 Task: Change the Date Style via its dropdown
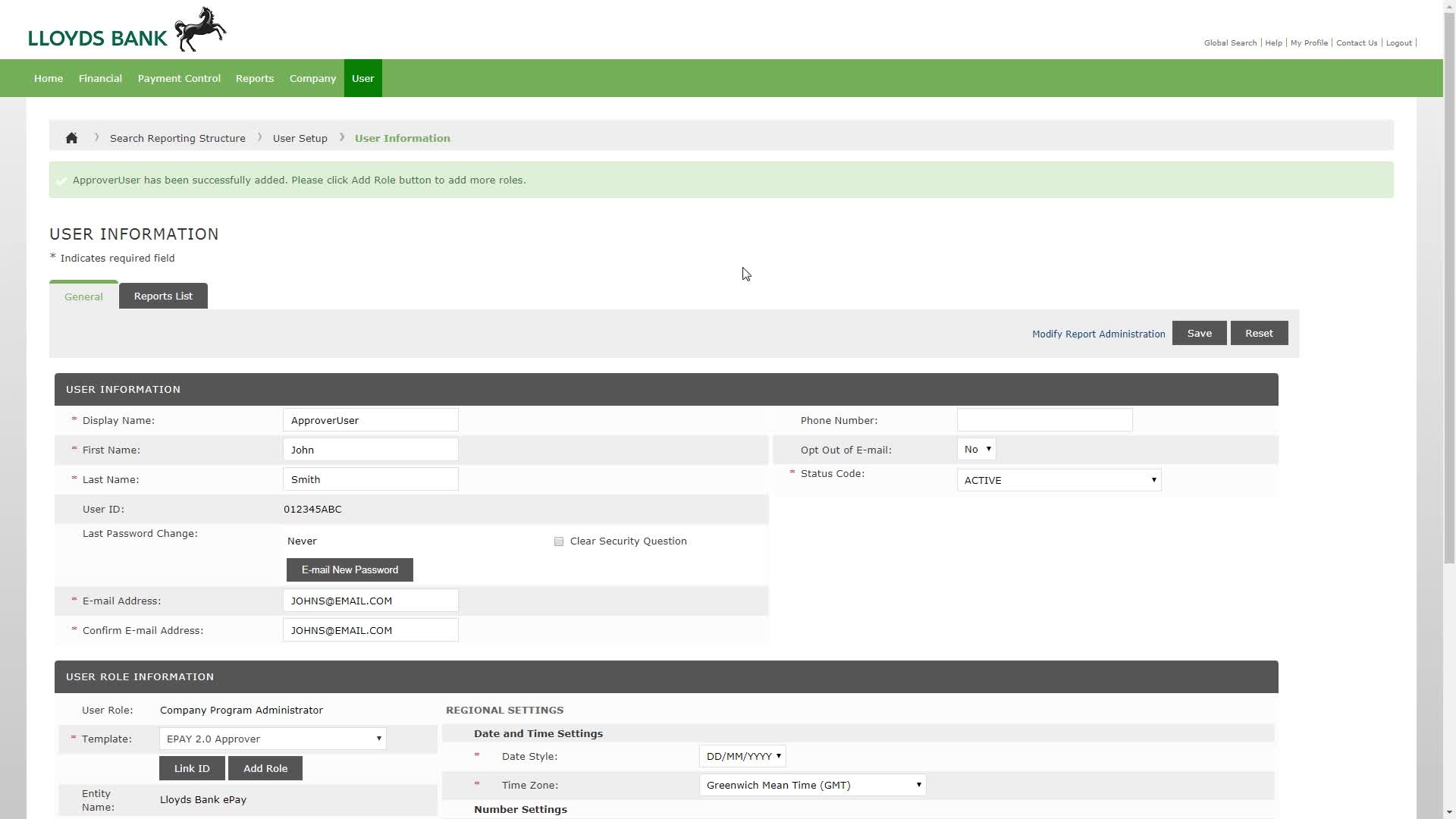pos(742,755)
